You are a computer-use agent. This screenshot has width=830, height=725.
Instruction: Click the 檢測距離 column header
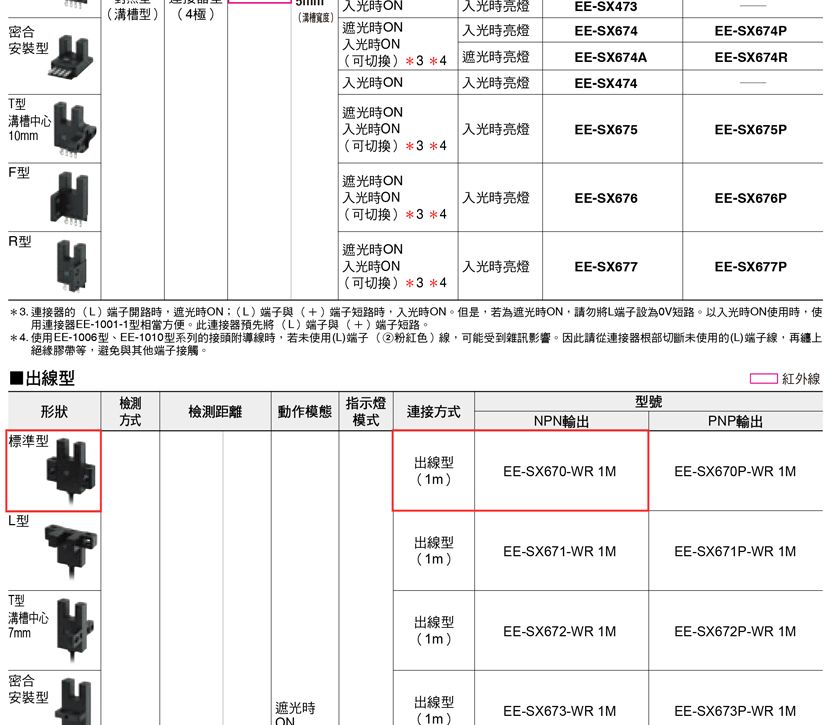click(x=215, y=412)
